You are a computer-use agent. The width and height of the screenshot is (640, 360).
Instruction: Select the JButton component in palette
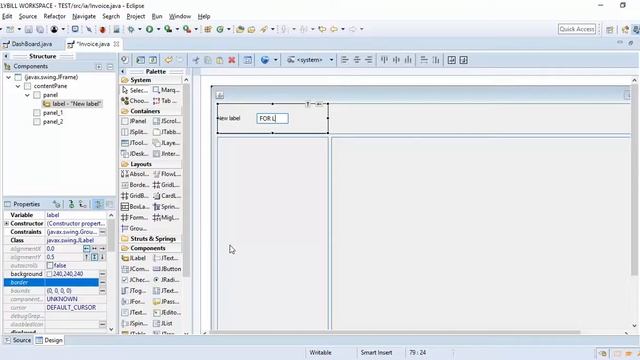tap(167, 269)
